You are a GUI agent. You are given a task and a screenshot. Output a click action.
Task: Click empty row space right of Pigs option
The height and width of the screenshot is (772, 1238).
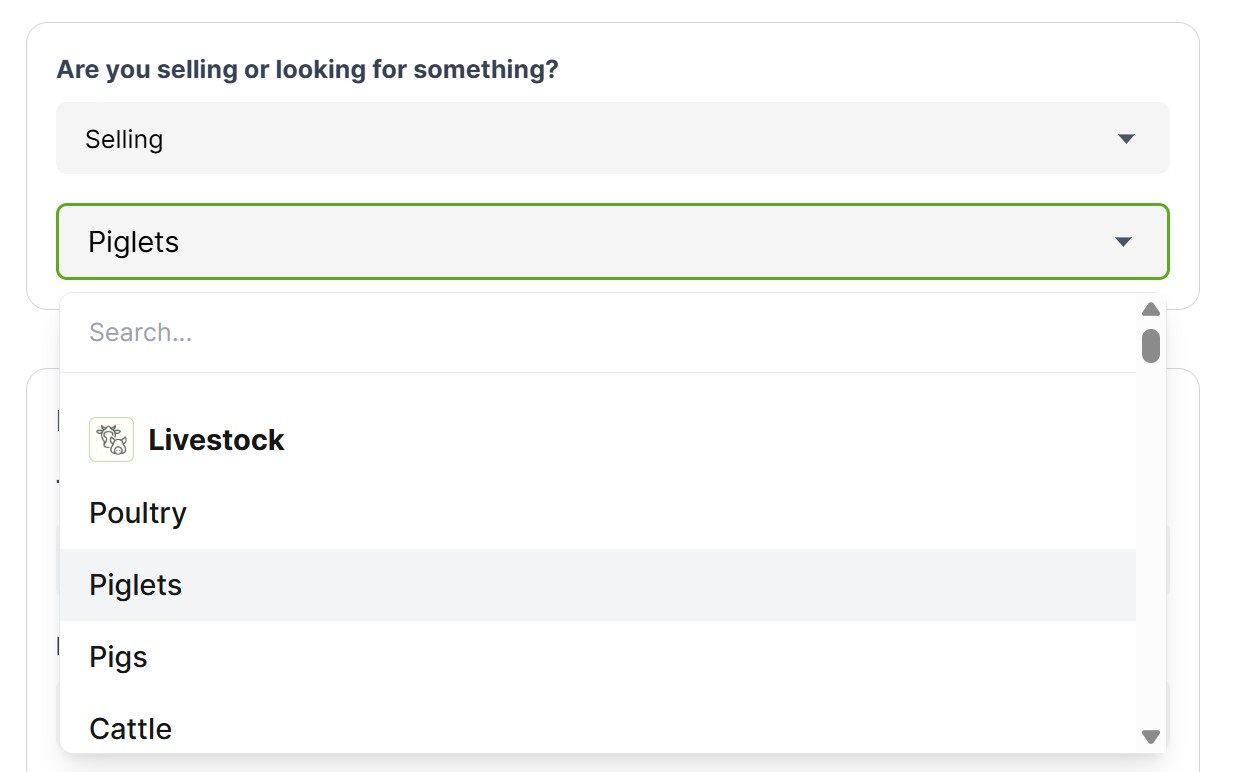pyautogui.click(x=640, y=657)
